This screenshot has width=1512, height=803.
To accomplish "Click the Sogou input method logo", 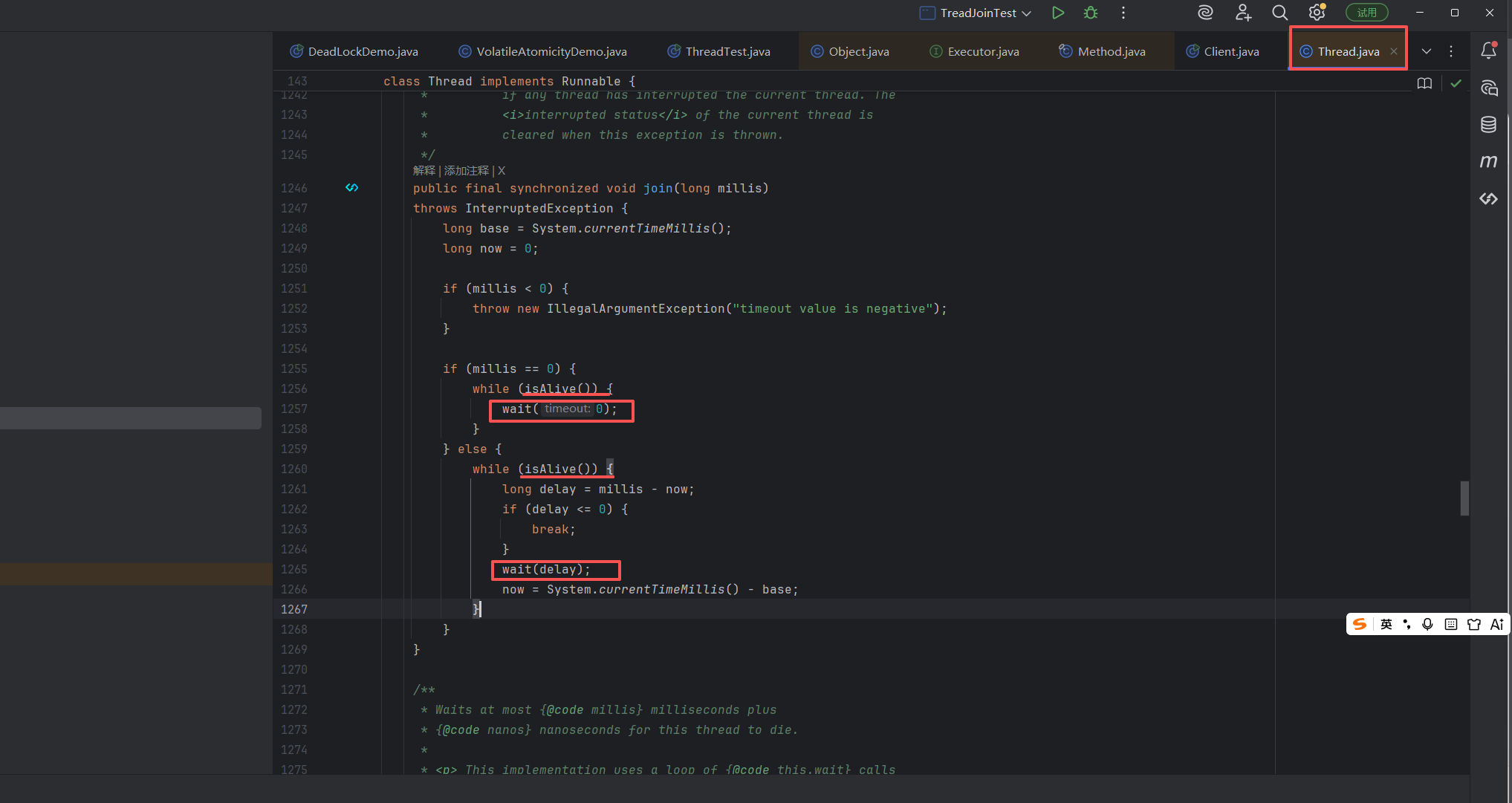I will tap(1360, 624).
